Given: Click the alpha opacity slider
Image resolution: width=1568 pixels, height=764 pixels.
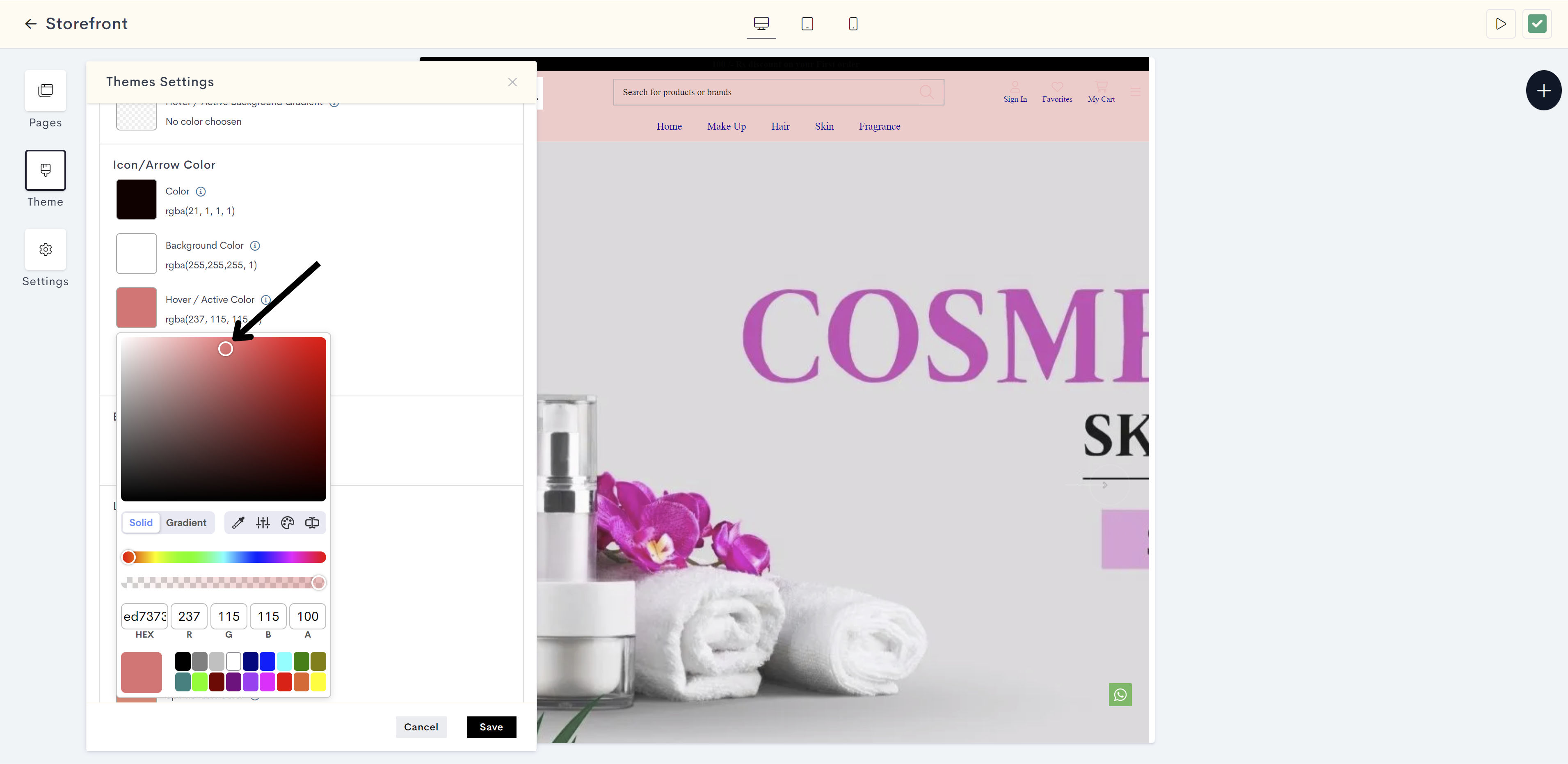Looking at the screenshot, I should click(224, 583).
